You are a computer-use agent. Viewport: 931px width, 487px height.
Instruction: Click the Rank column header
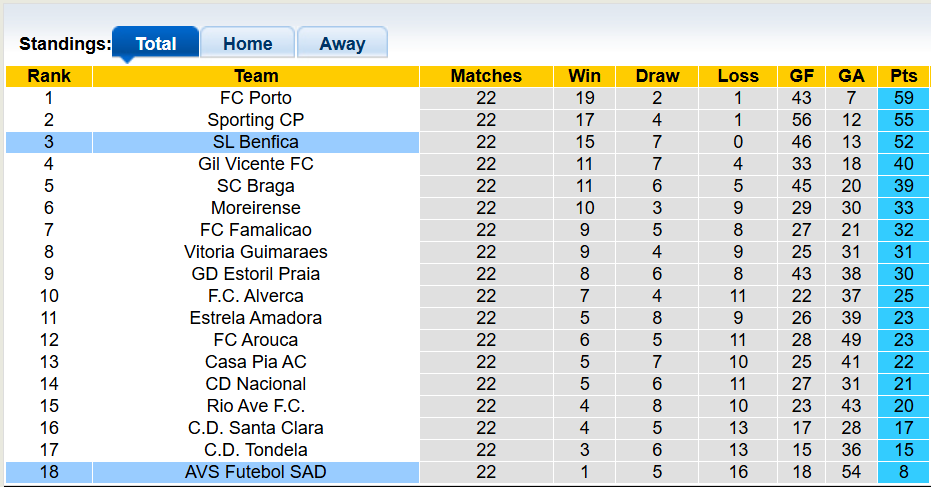click(49, 76)
